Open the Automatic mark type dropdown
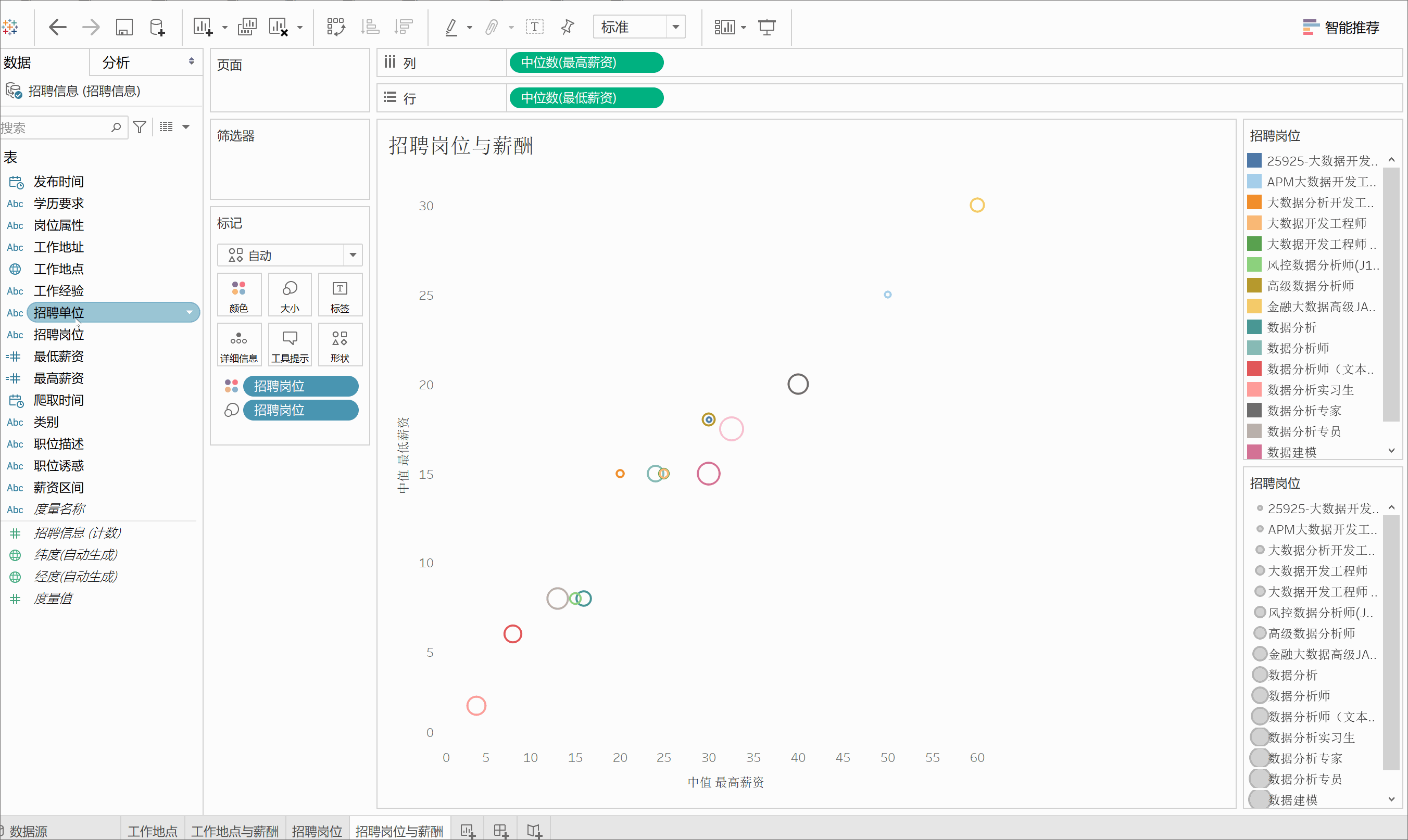 pos(353,256)
